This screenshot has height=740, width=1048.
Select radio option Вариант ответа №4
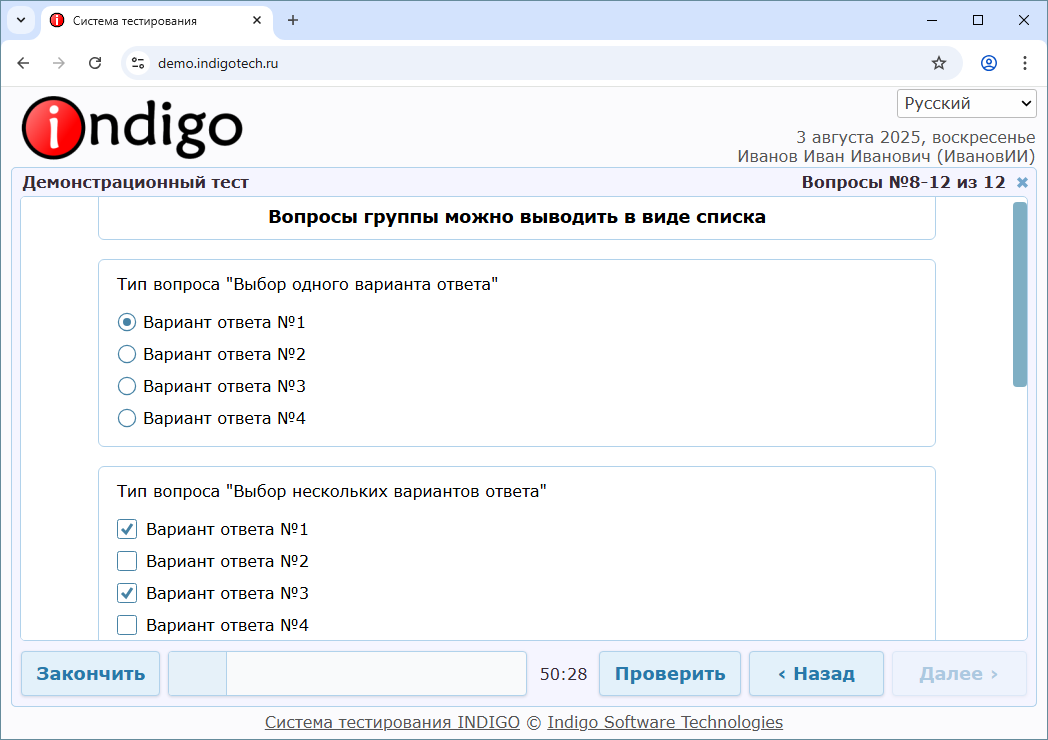tap(126, 418)
